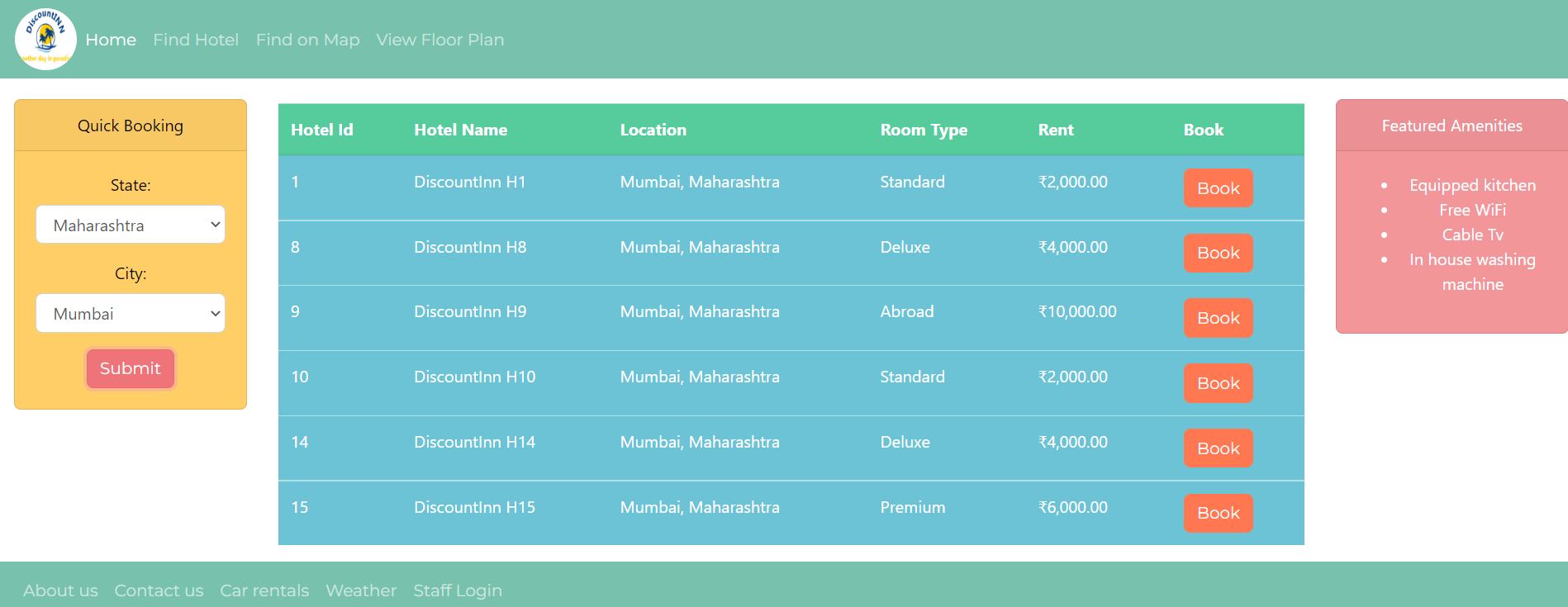Open Staff Login footer link

(458, 590)
